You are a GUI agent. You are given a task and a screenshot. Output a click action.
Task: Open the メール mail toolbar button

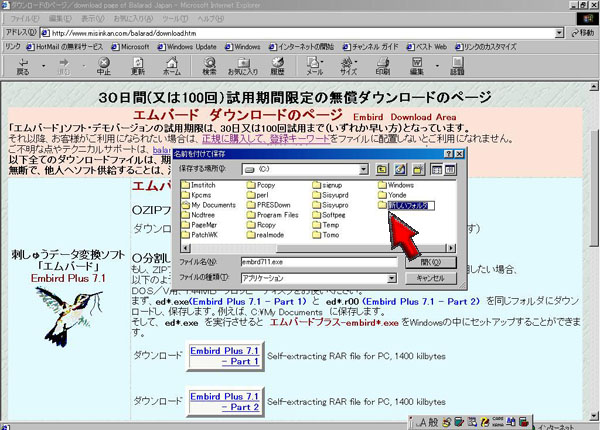[315, 66]
